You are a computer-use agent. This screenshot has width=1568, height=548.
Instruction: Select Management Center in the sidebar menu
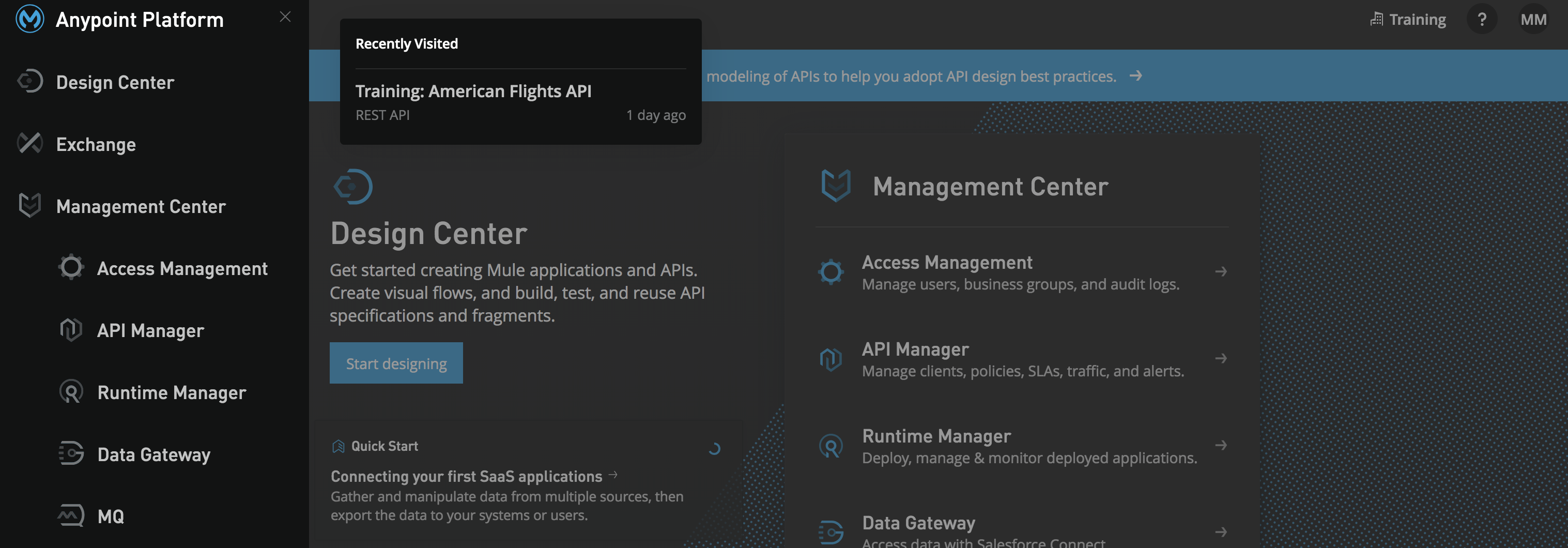141,206
